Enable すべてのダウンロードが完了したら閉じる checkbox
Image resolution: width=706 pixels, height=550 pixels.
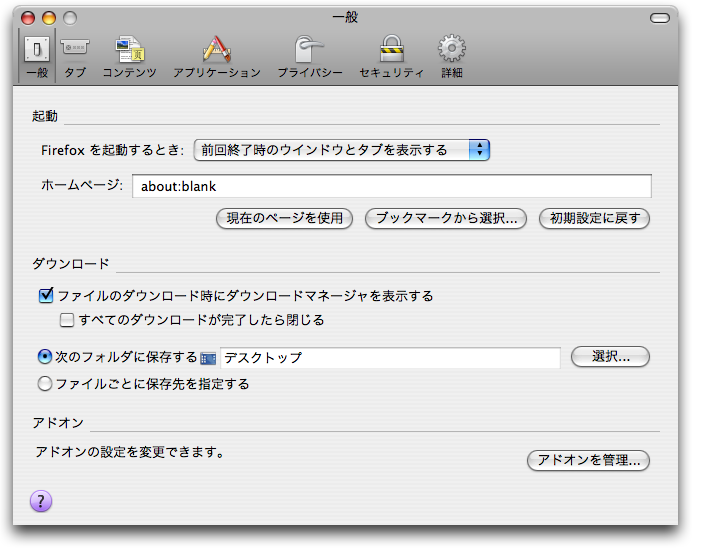(x=67, y=321)
